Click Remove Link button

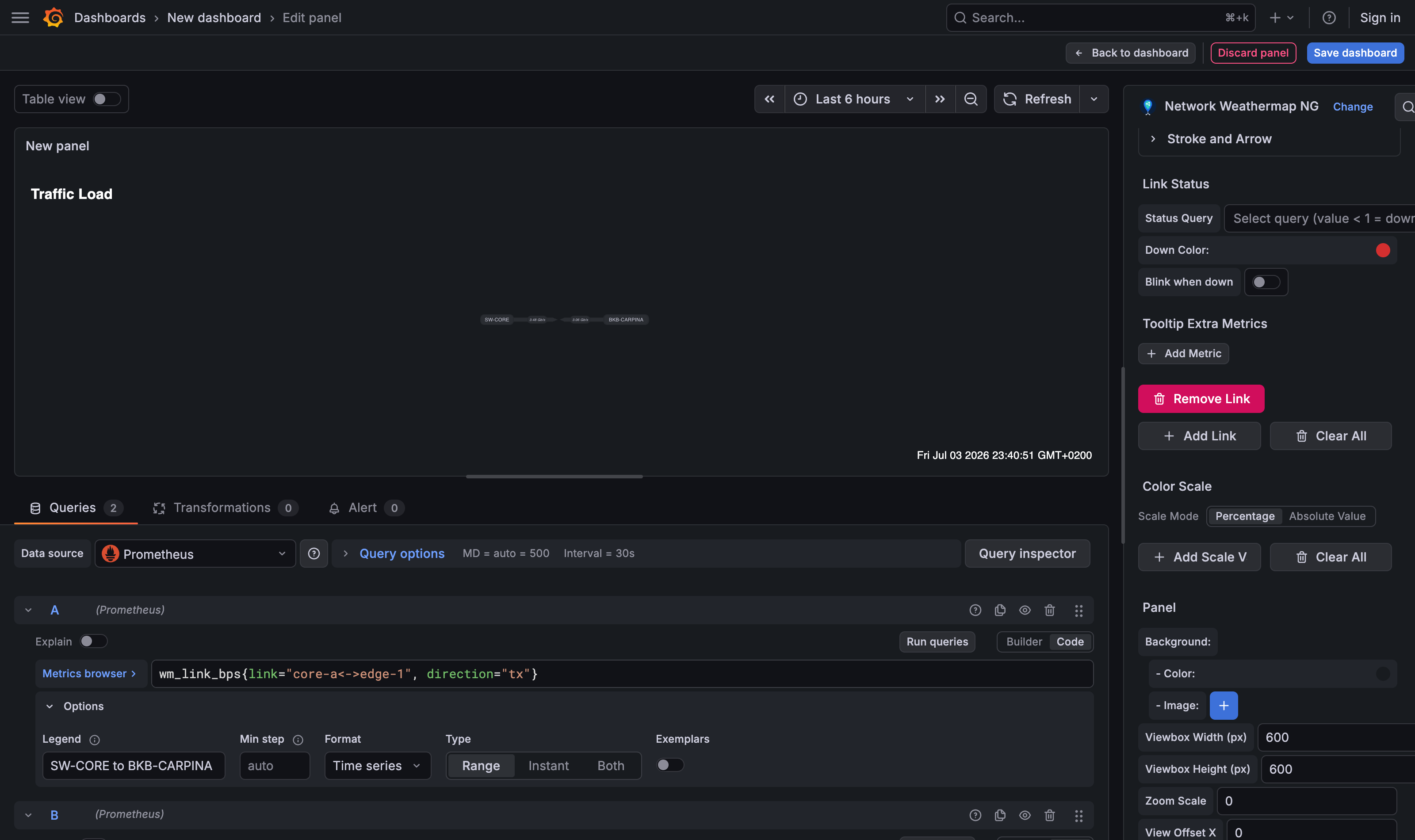1201,398
